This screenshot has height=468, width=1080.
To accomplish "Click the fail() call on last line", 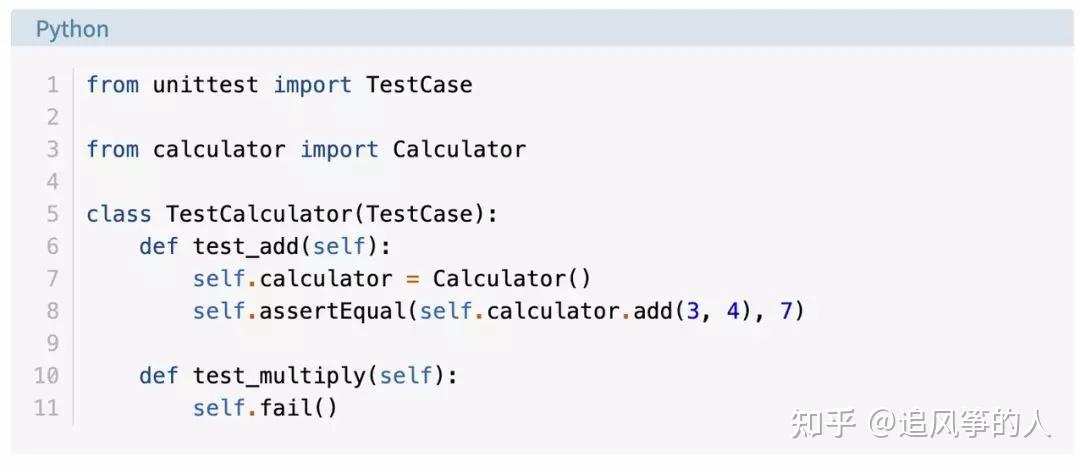I will 298,408.
